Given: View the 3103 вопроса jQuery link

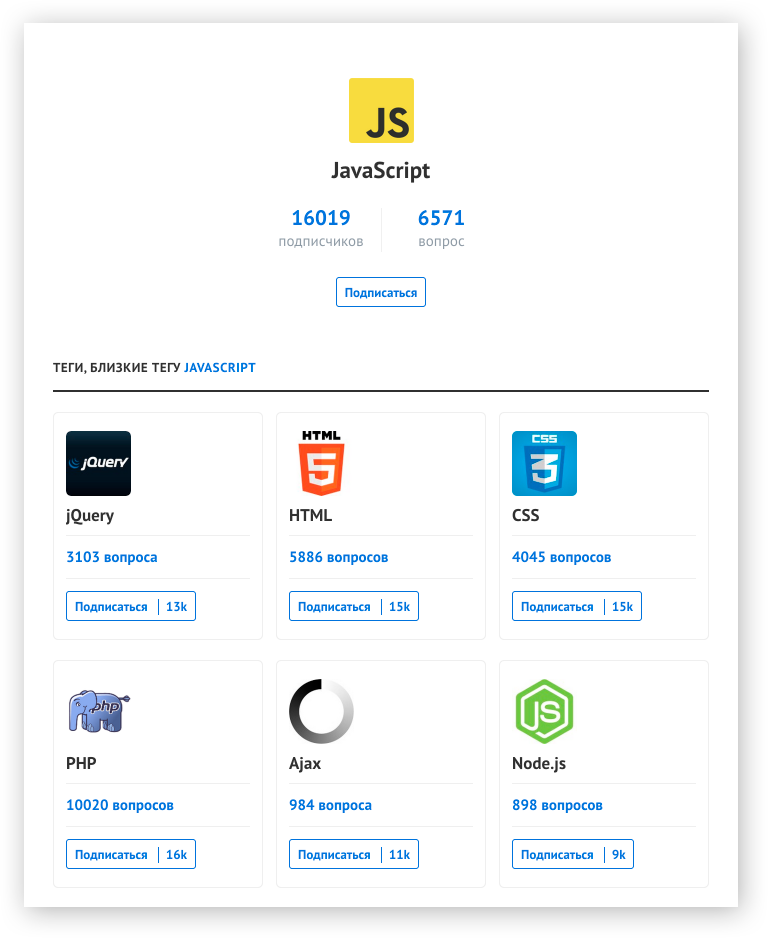Looking at the screenshot, I should (x=112, y=557).
